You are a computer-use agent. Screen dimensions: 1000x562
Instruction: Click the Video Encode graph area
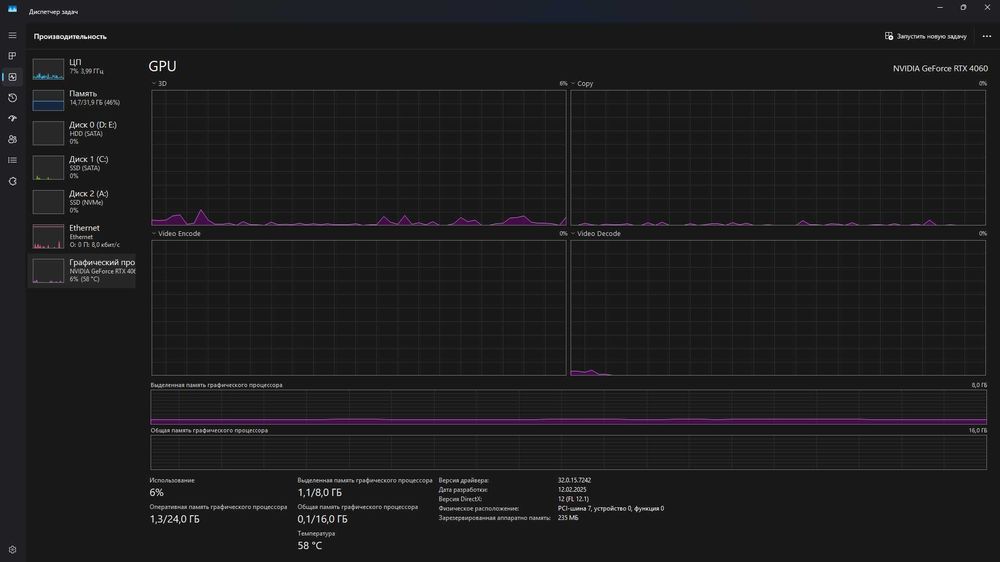point(358,307)
